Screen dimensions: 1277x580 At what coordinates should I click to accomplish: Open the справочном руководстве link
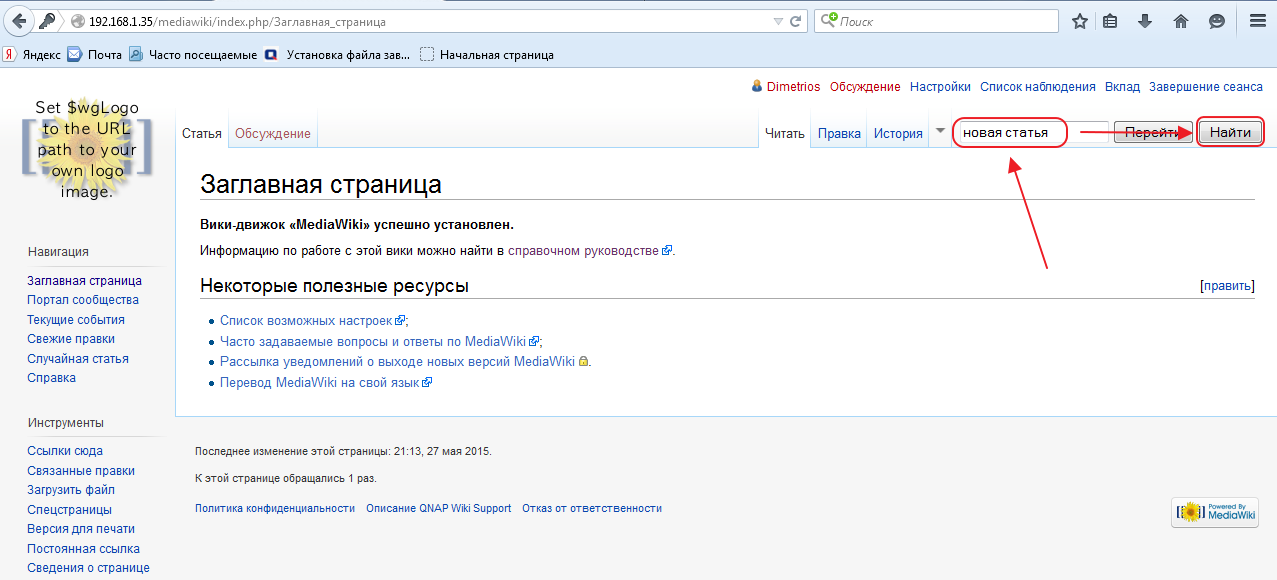(x=584, y=251)
